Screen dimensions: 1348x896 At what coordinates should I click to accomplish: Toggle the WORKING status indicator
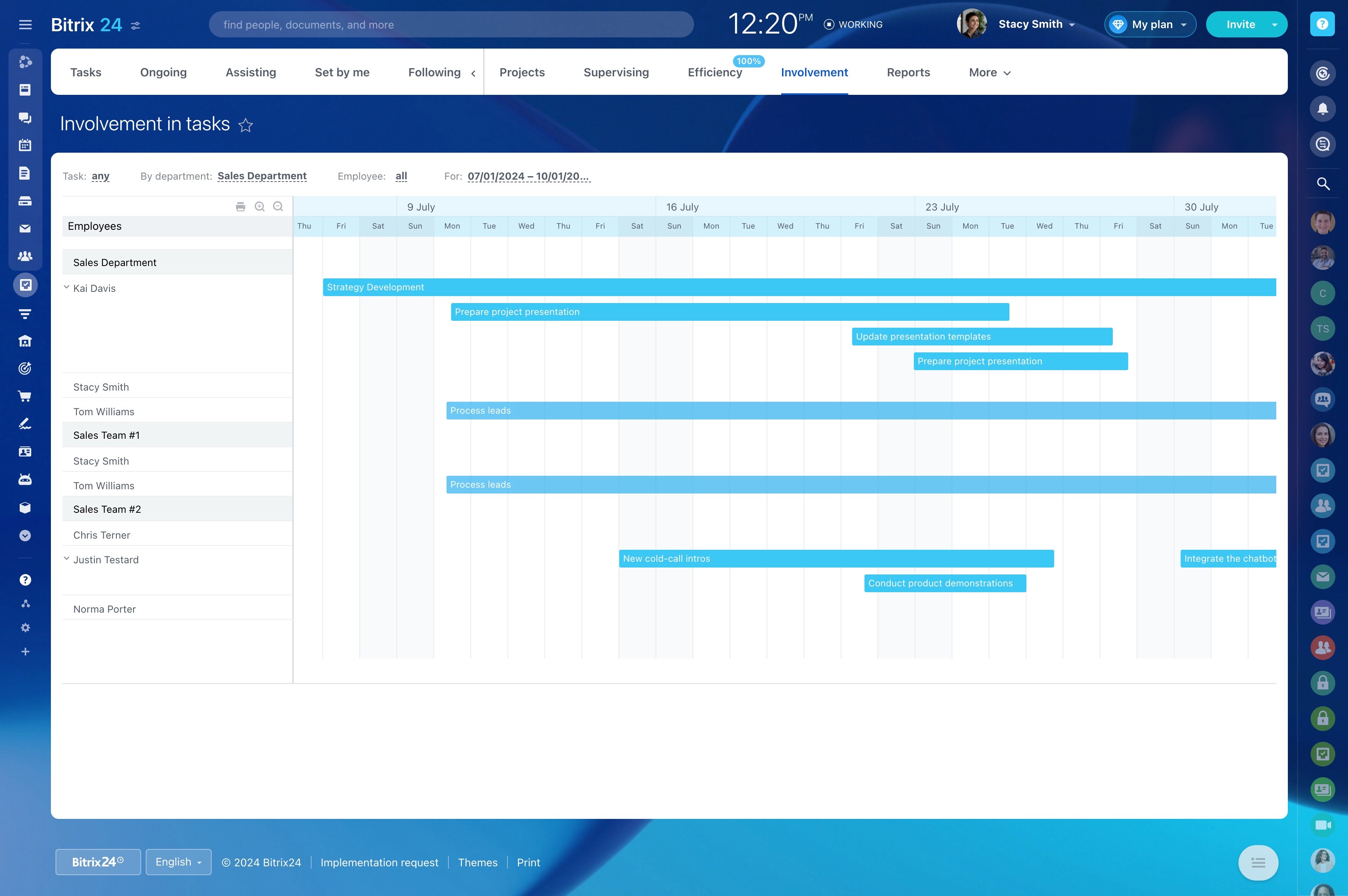pyautogui.click(x=853, y=25)
